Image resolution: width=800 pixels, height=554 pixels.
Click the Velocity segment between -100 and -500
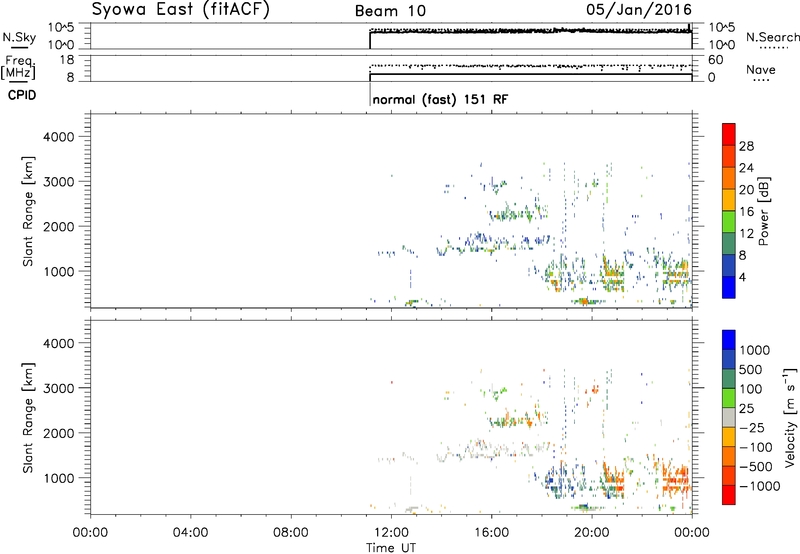click(x=729, y=456)
